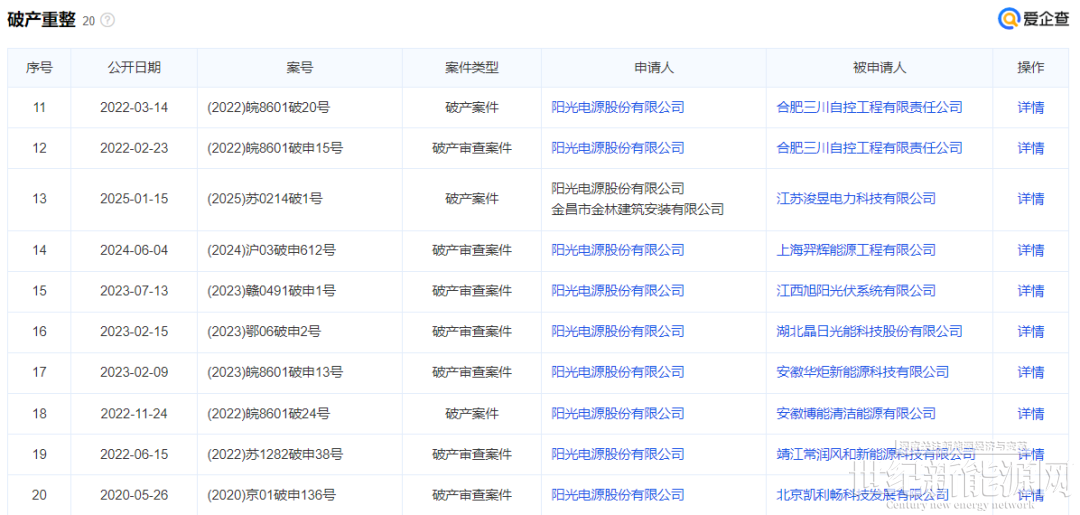1080x515 pixels.
Task: Open 详情 for case (2022)皖8601破20号
Action: pos(1030,107)
